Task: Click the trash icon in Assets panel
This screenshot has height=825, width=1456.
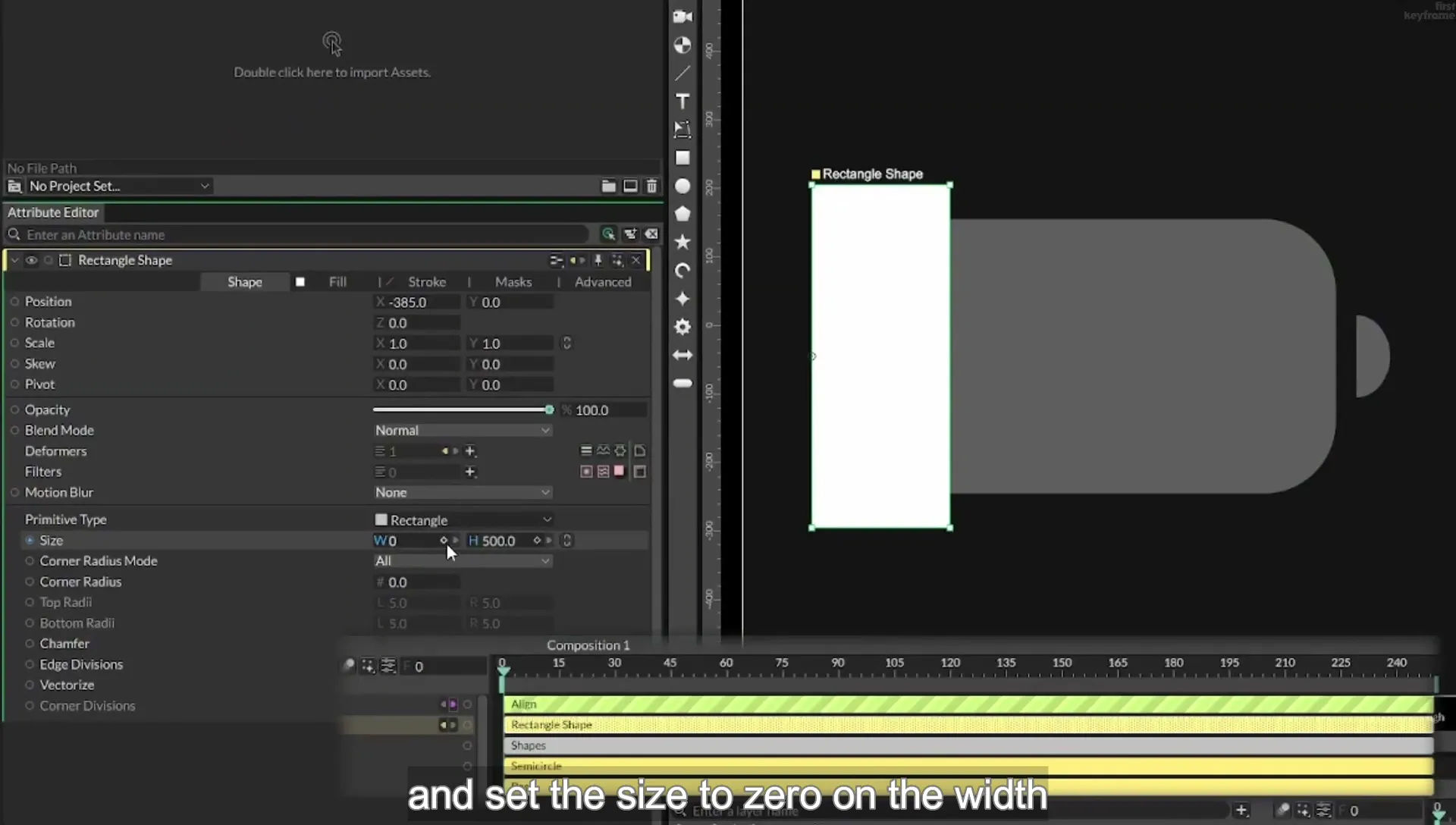Action: 651,186
